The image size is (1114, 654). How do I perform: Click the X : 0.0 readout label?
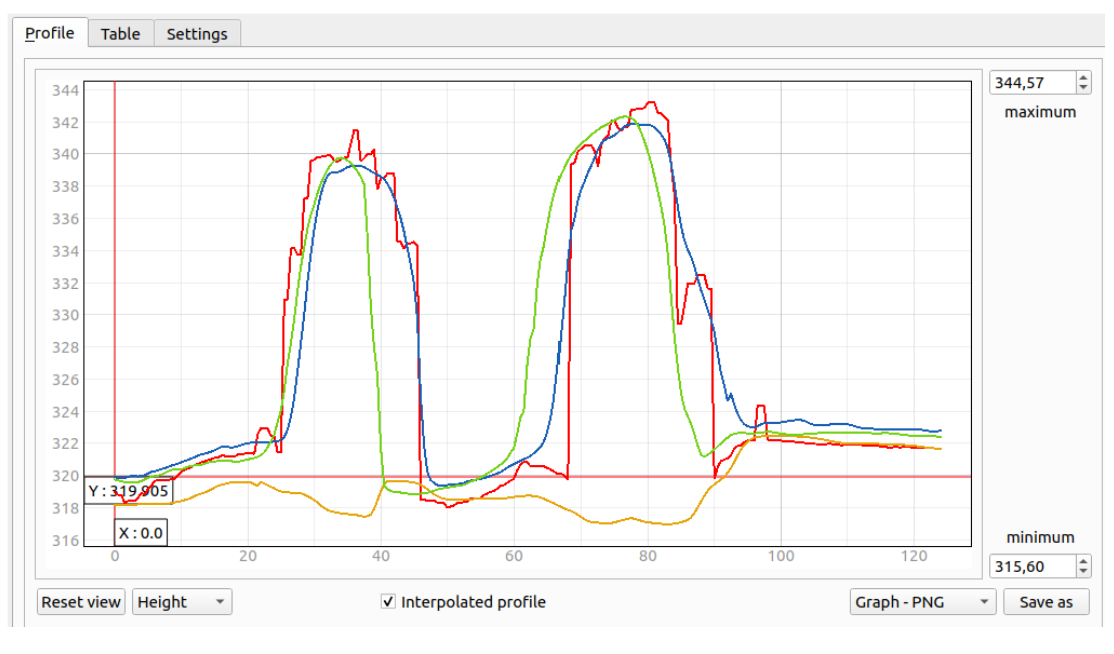pos(141,533)
